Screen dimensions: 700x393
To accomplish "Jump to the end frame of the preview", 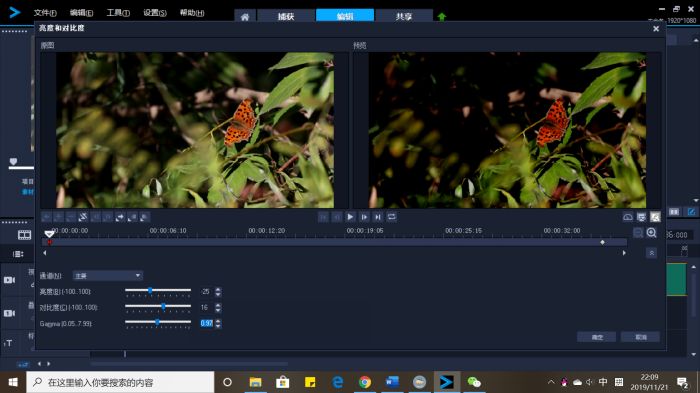I will 378,217.
